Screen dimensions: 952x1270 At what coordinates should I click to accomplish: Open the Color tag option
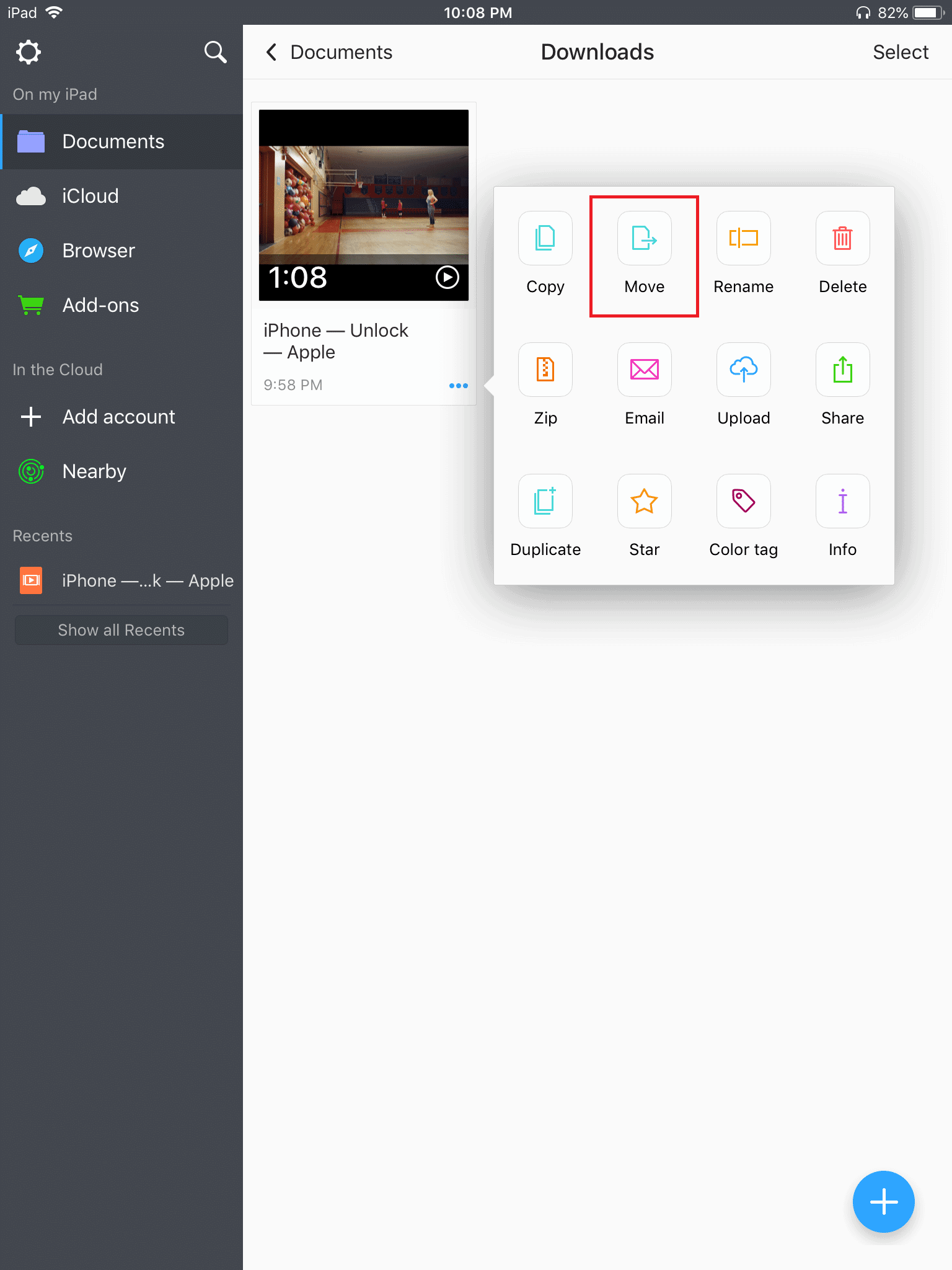pyautogui.click(x=743, y=502)
